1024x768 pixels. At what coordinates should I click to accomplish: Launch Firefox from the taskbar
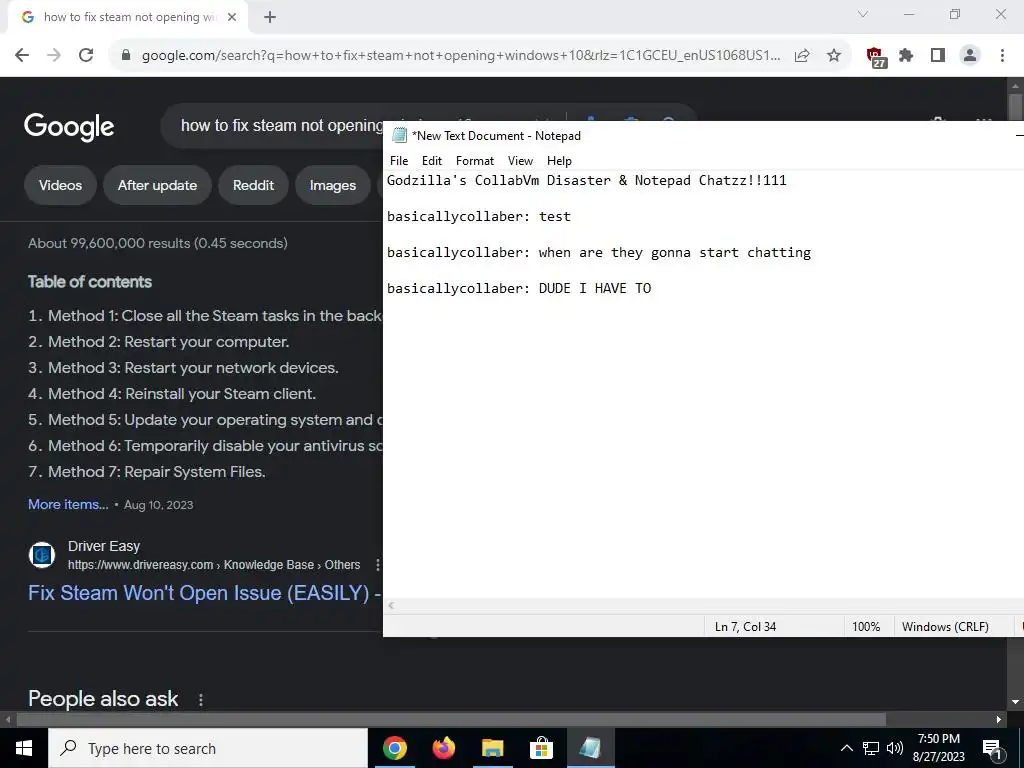[x=443, y=748]
